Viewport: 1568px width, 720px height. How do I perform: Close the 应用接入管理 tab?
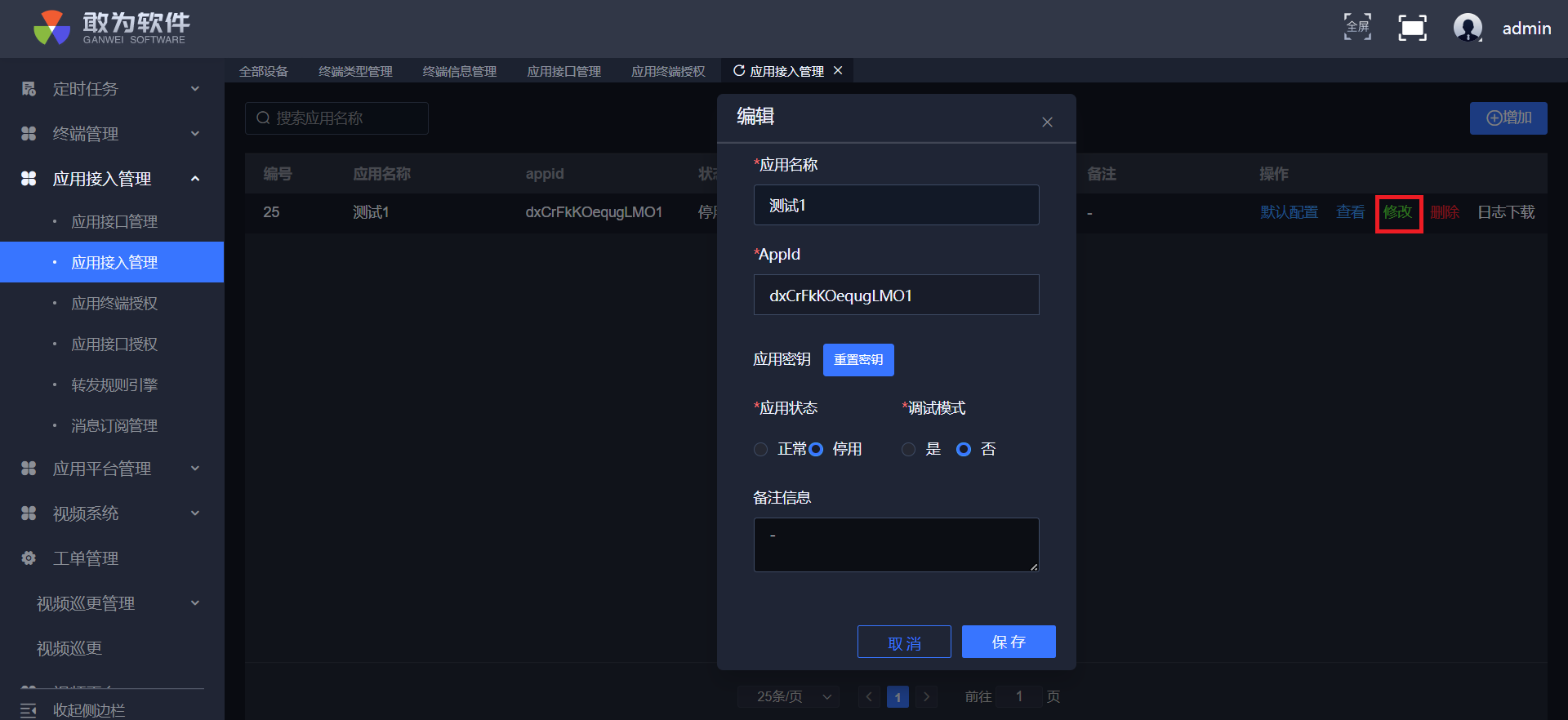[x=838, y=71]
